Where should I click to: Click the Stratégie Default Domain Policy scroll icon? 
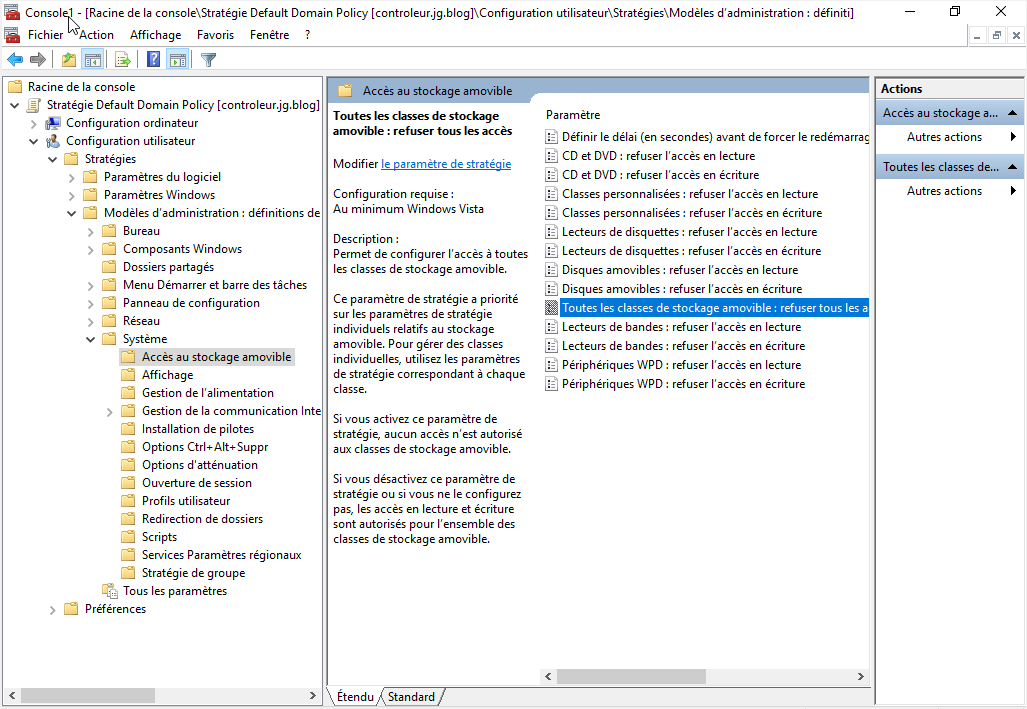pos(34,105)
